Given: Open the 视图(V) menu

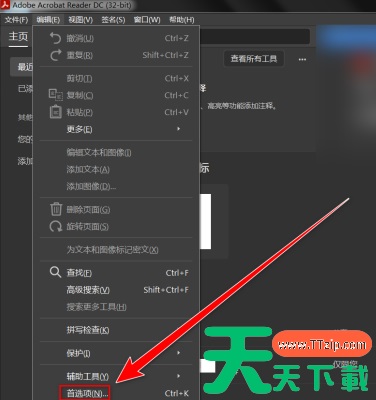Looking at the screenshot, I should tap(80, 20).
